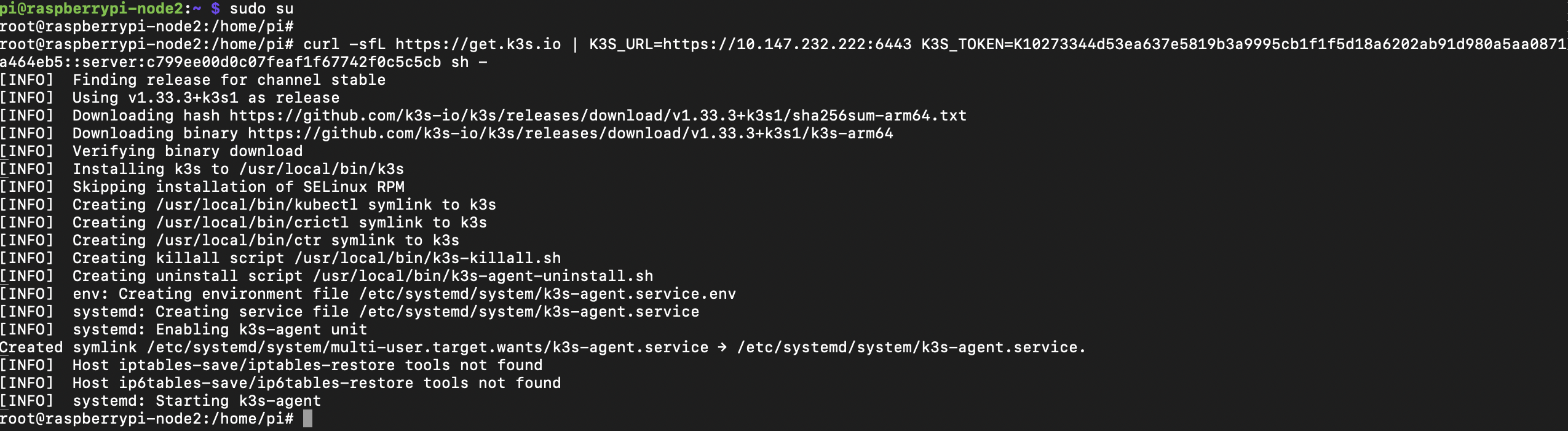Click the terminal cursor at the final prompt
The image size is (1568, 431).
(x=307, y=419)
